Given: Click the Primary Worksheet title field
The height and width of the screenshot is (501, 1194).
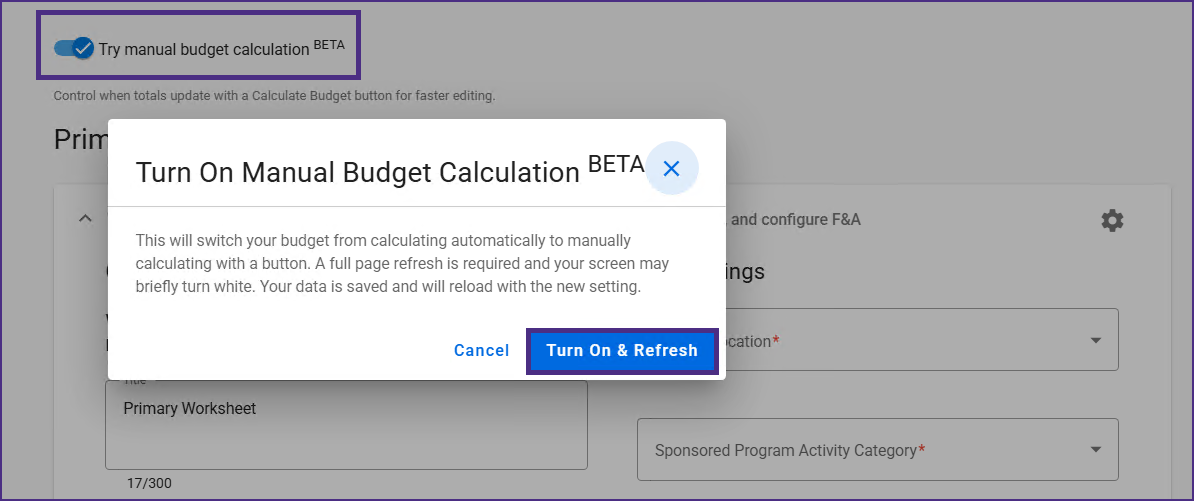Looking at the screenshot, I should coord(345,424).
